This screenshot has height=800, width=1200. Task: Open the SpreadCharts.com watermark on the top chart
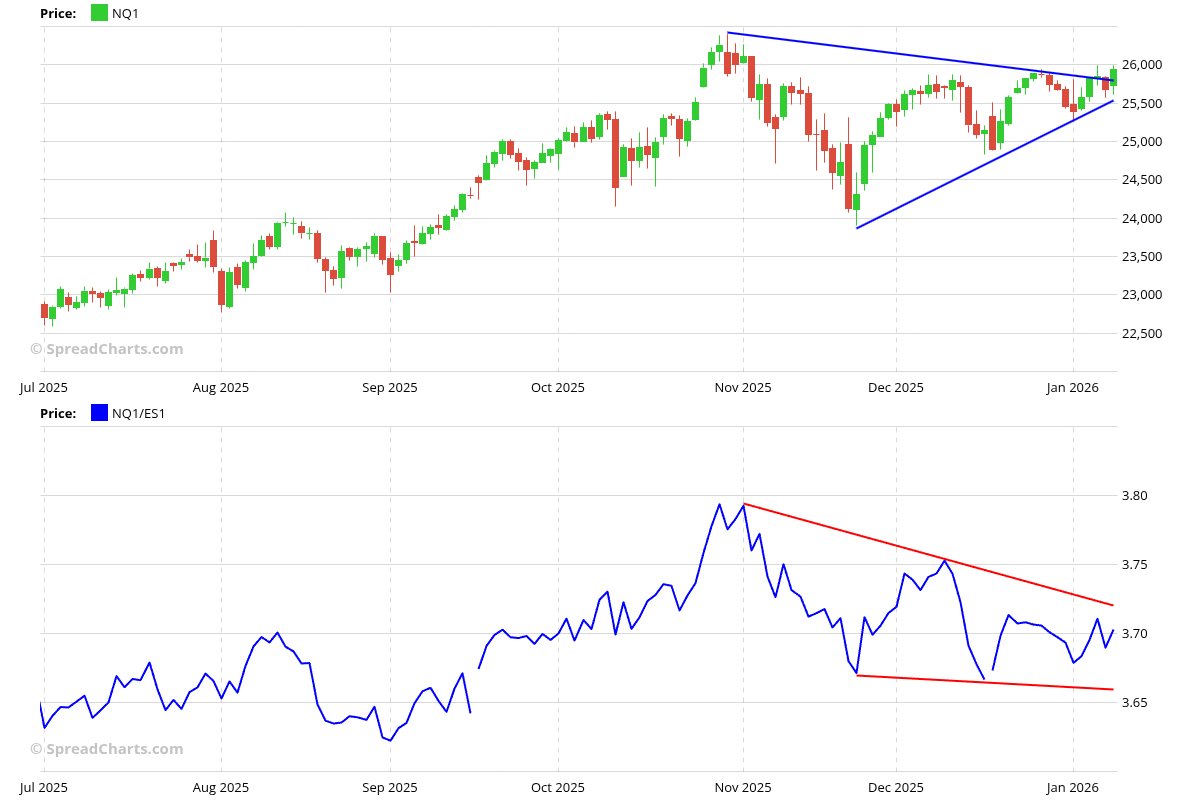click(106, 348)
